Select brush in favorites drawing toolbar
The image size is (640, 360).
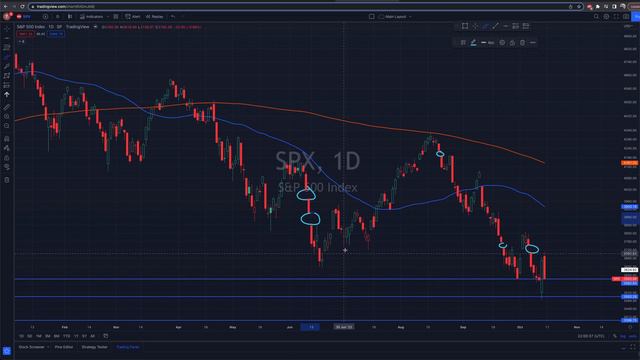(x=485, y=26)
